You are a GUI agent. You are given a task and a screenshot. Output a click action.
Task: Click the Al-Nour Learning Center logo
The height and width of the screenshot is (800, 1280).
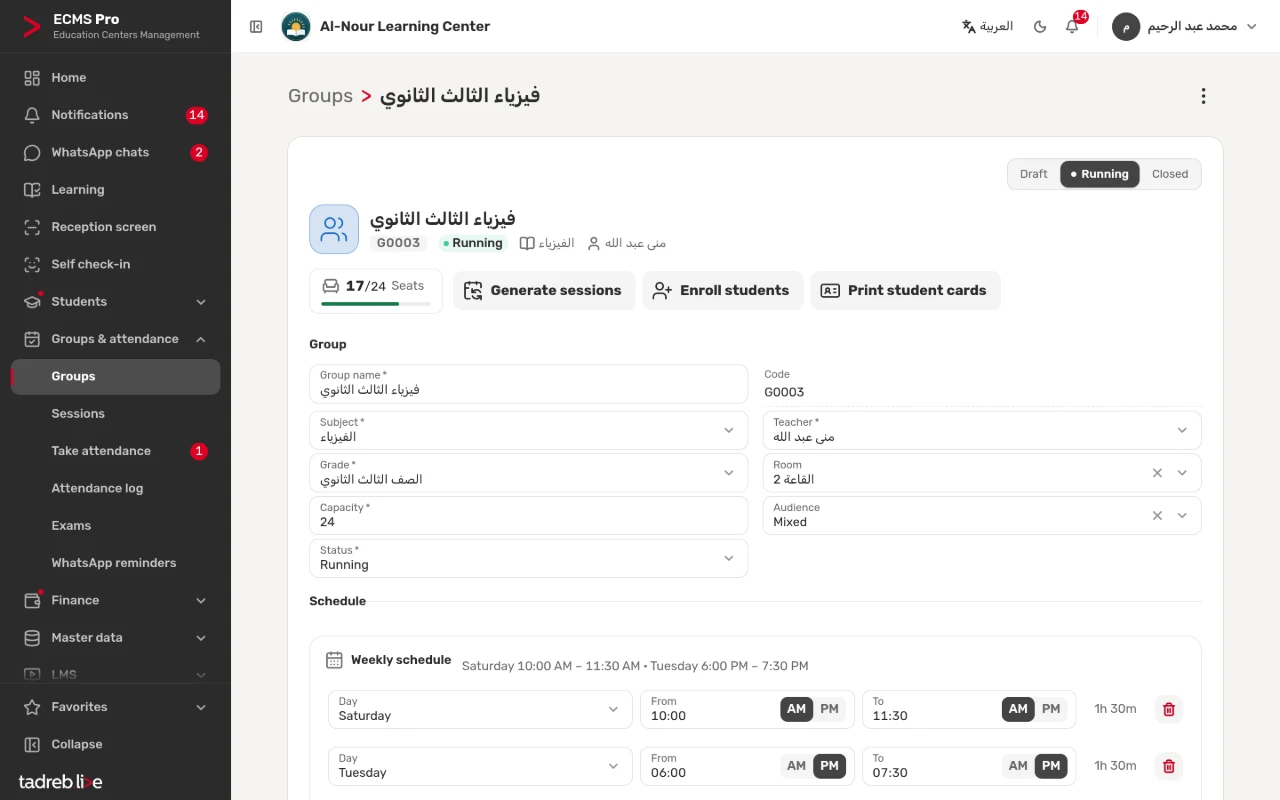[x=296, y=27]
